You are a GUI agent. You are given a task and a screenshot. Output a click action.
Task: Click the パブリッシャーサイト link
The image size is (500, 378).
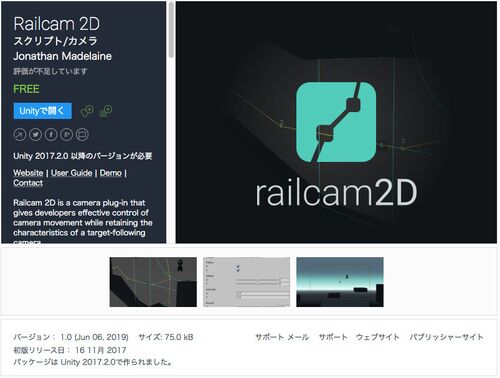pyautogui.click(x=446, y=337)
